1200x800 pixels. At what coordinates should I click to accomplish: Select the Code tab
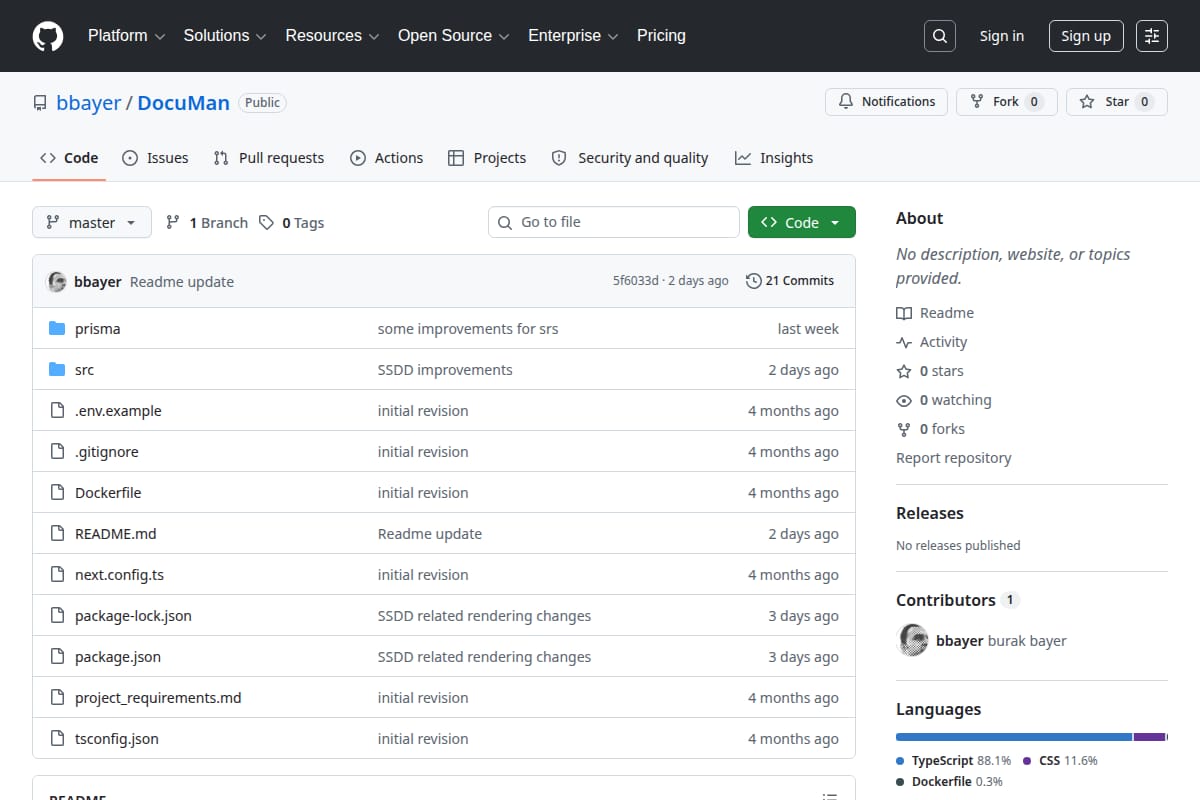pyautogui.click(x=69, y=158)
